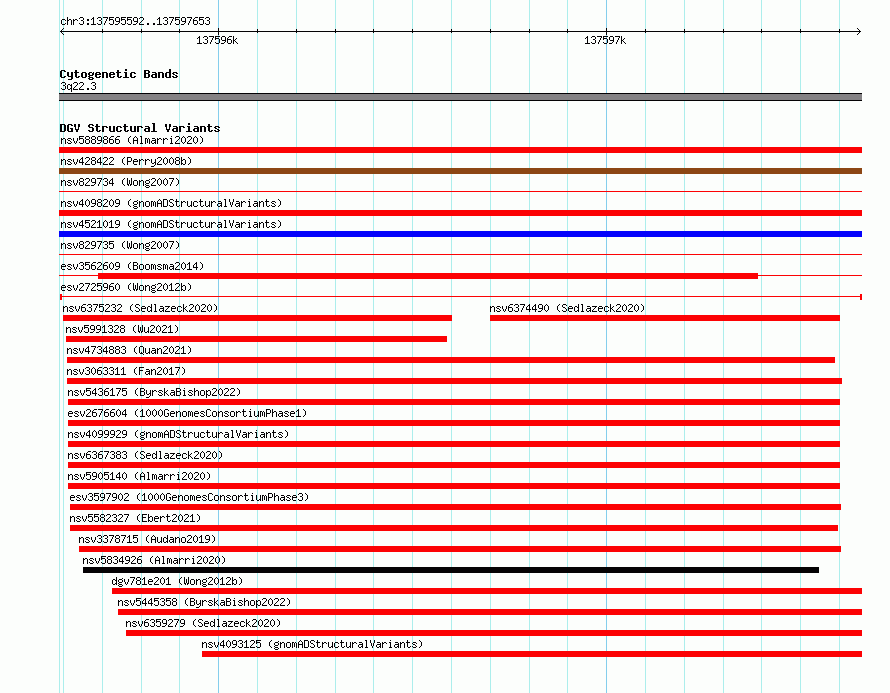Image resolution: width=890 pixels, height=693 pixels.
Task: Click the gray 3q22.3 cytogenetic band bar
Action: (460, 97)
